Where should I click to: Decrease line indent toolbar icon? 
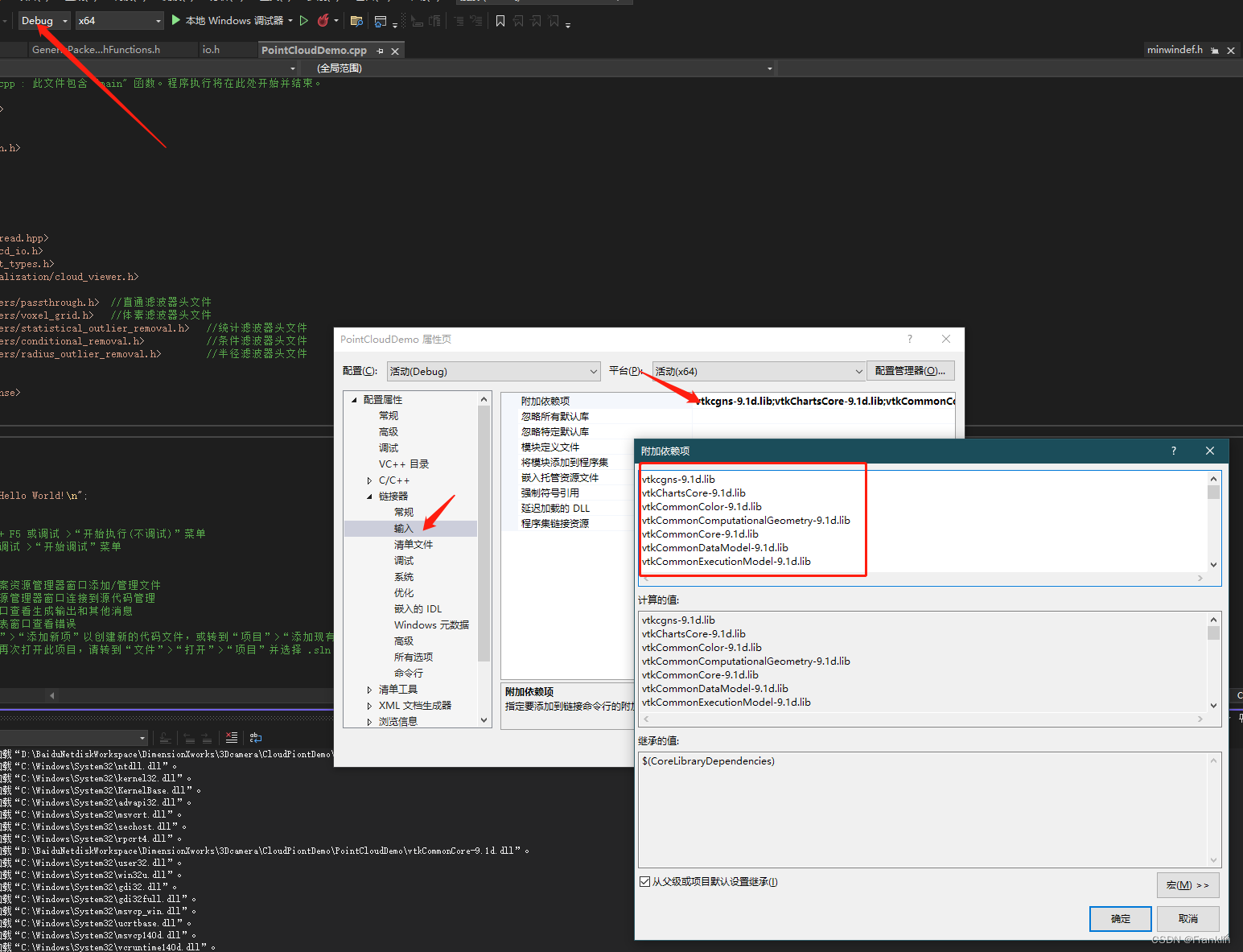coord(459,21)
